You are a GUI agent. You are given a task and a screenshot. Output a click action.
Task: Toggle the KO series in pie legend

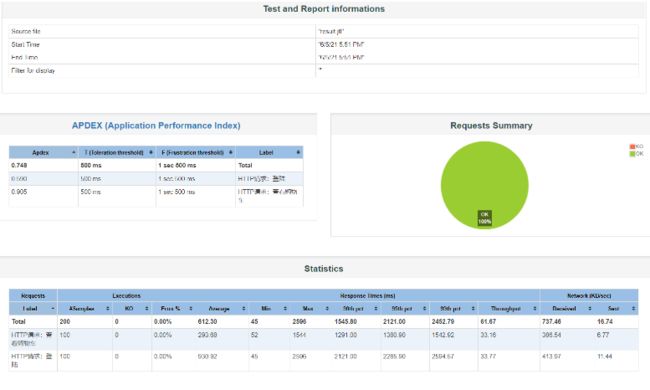636,146
